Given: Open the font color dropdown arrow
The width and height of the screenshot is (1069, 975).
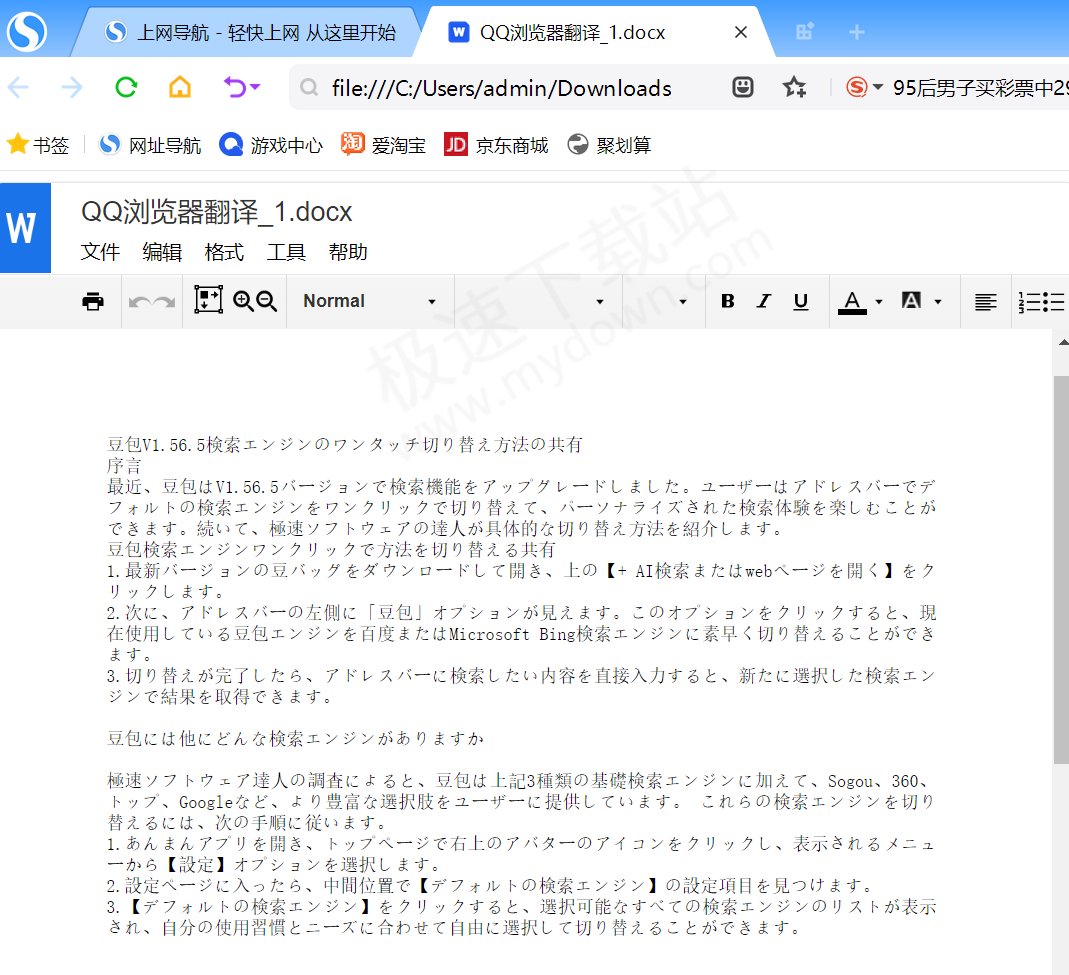Looking at the screenshot, I should [x=879, y=301].
